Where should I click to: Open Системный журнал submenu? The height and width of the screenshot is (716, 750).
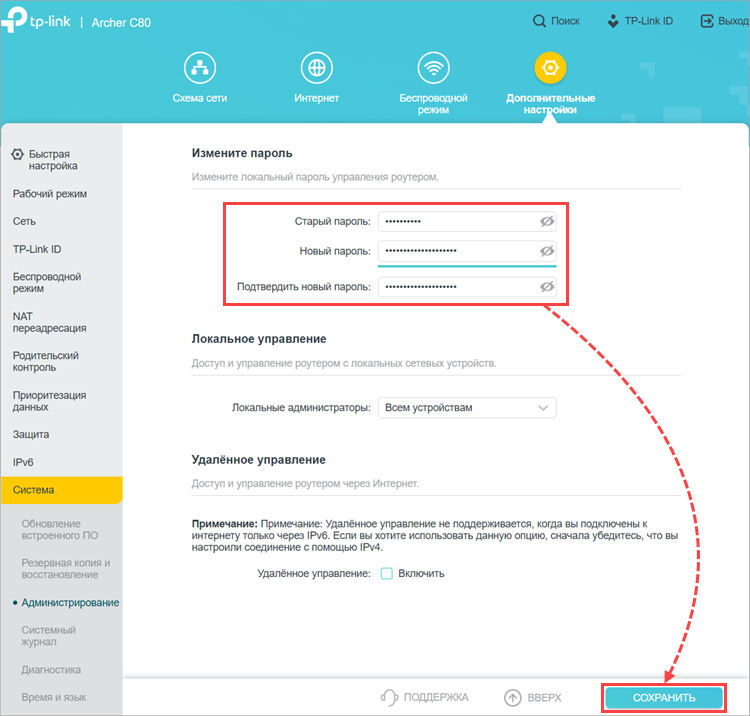(x=48, y=636)
